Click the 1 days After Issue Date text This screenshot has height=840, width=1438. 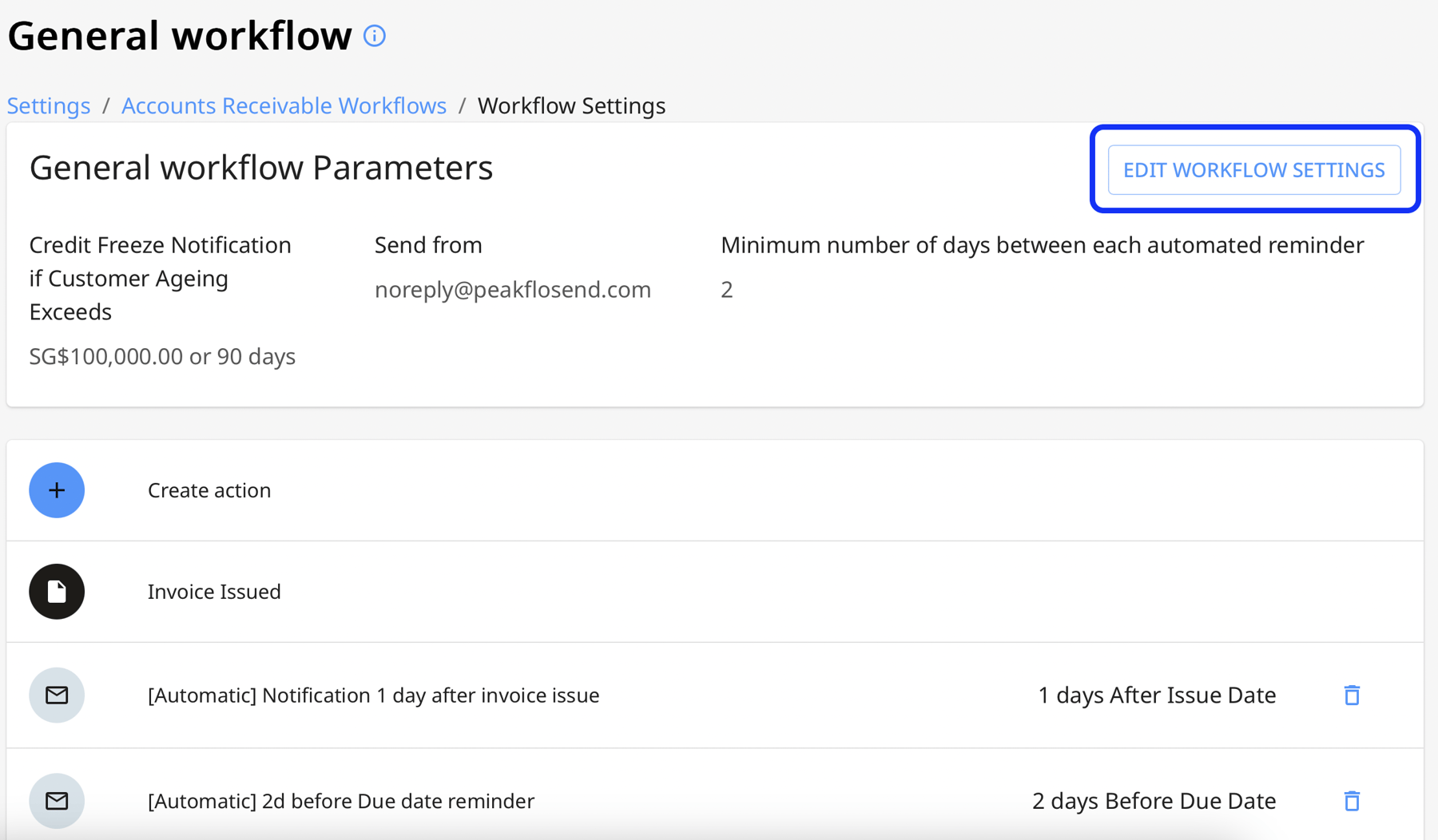point(1157,695)
